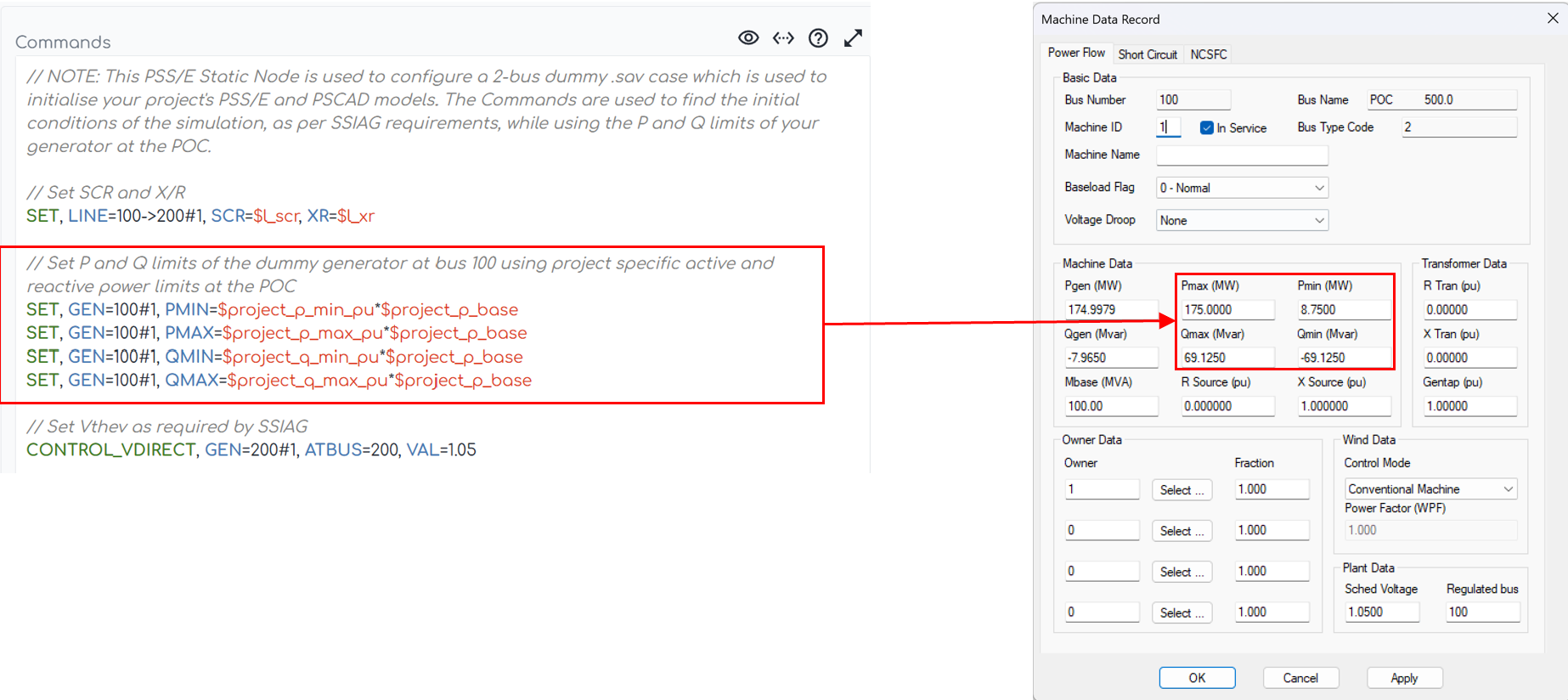Switch to the NCSFC tab
Screen dimensions: 1568x700
click(1208, 54)
